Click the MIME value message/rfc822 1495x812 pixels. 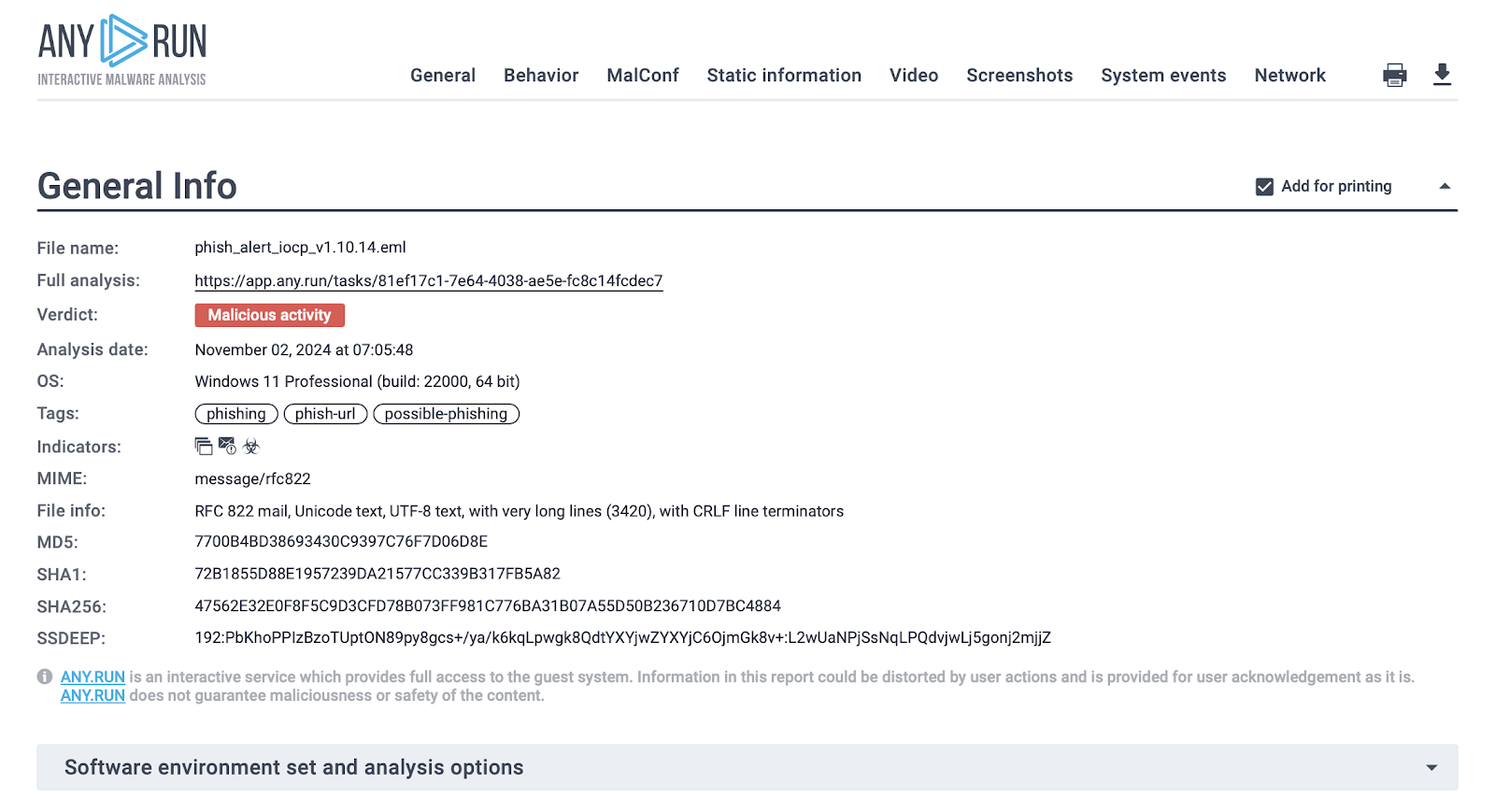[252, 478]
